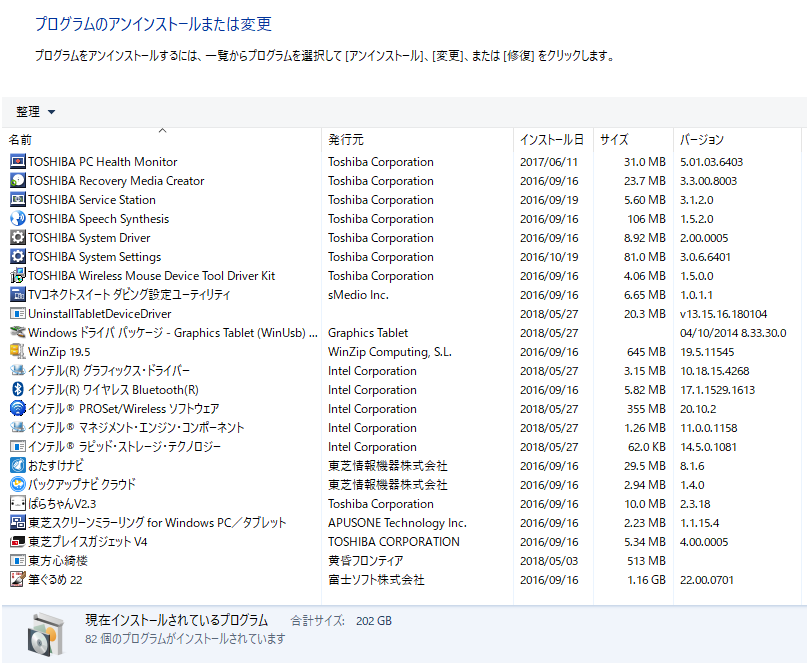
Task: Click the TOSHIBA PC Health Monitor icon
Action: click(x=17, y=162)
